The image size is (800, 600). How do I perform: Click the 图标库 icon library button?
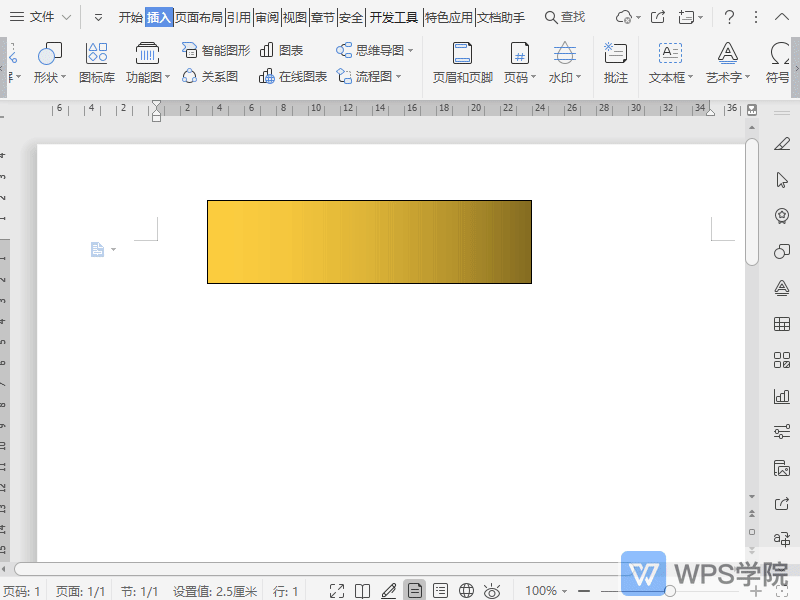coord(97,62)
